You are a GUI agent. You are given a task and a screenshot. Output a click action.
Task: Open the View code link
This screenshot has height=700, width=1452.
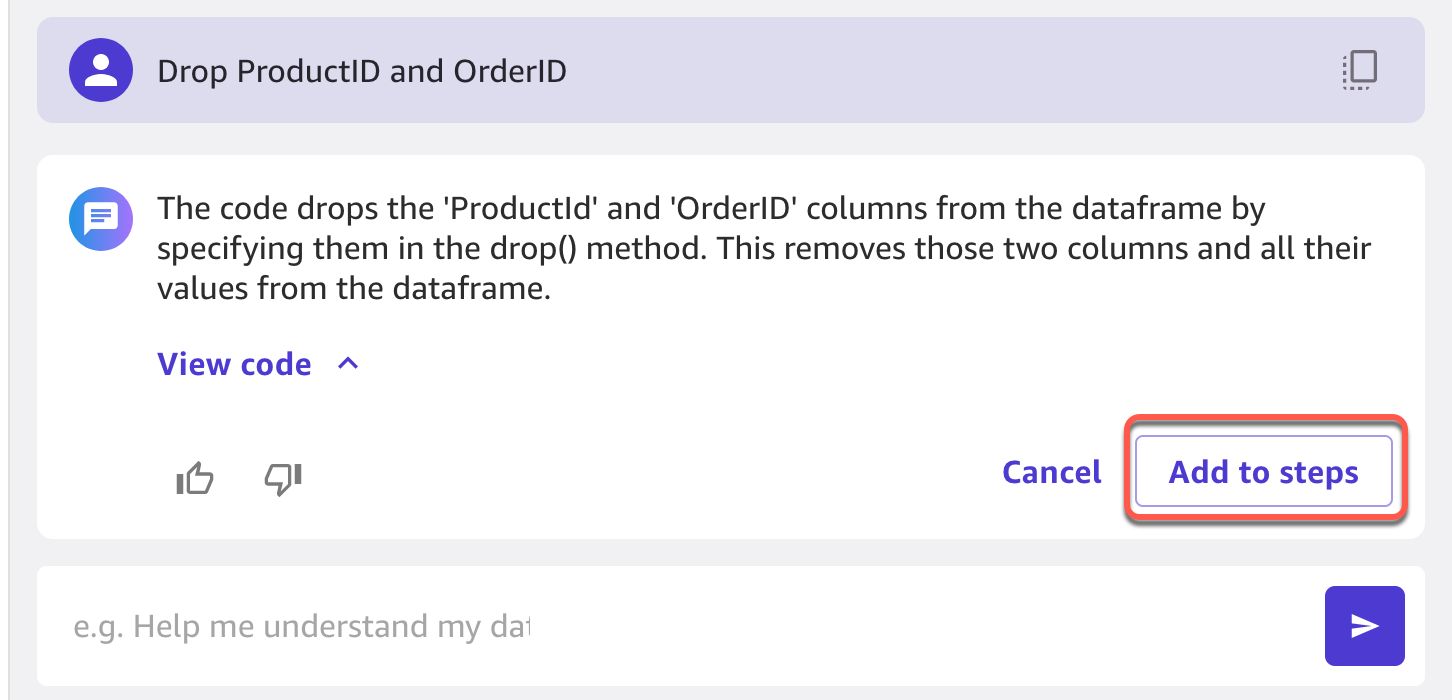[234, 364]
